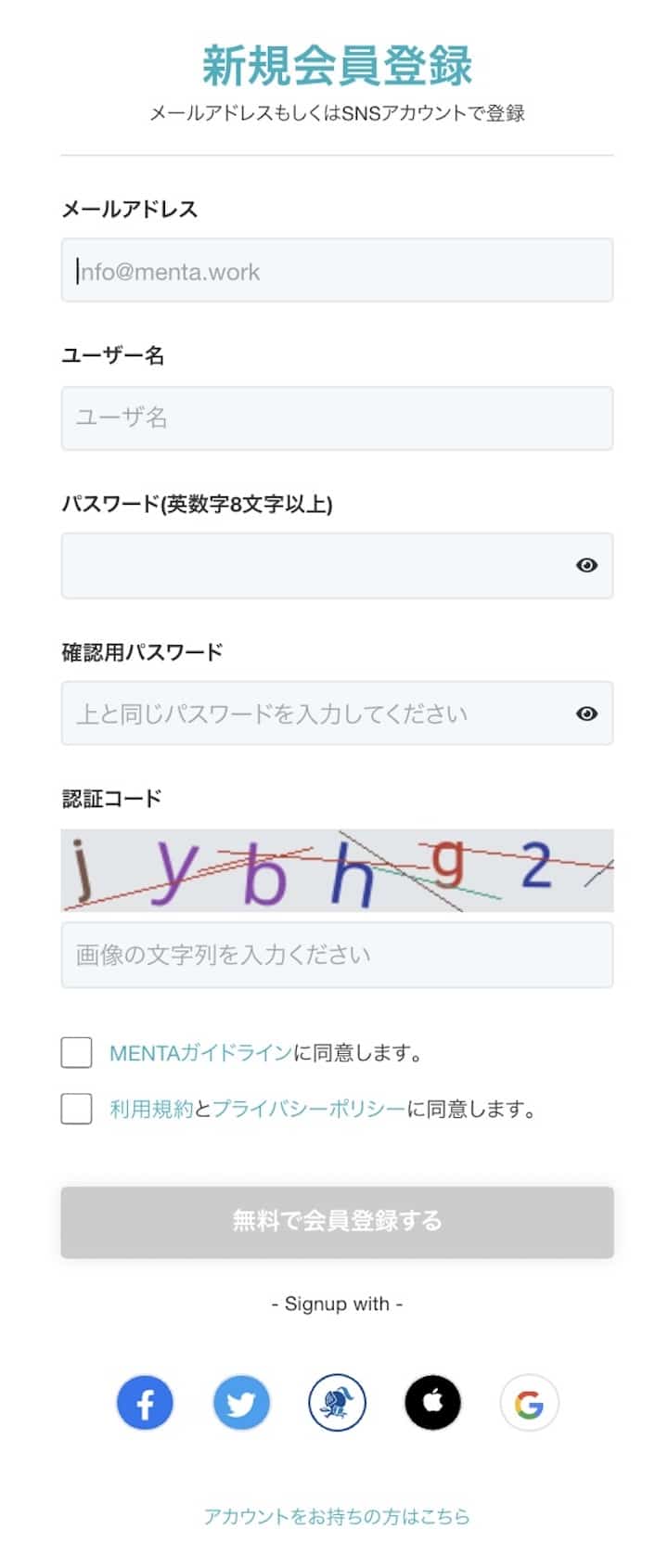Click the captcha image showing jybhg2
Screen dimensions: 668x1568
337,870
